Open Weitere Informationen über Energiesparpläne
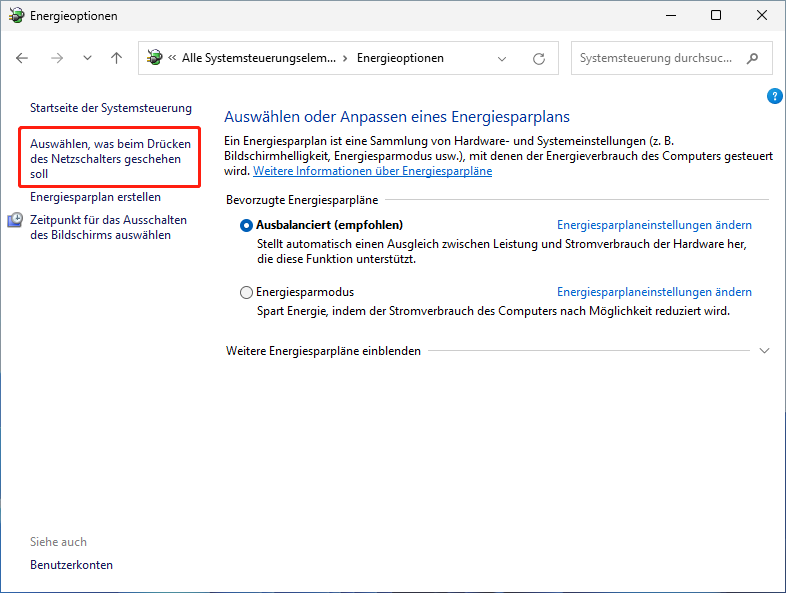Viewport: 786px width, 593px height. (x=372, y=171)
